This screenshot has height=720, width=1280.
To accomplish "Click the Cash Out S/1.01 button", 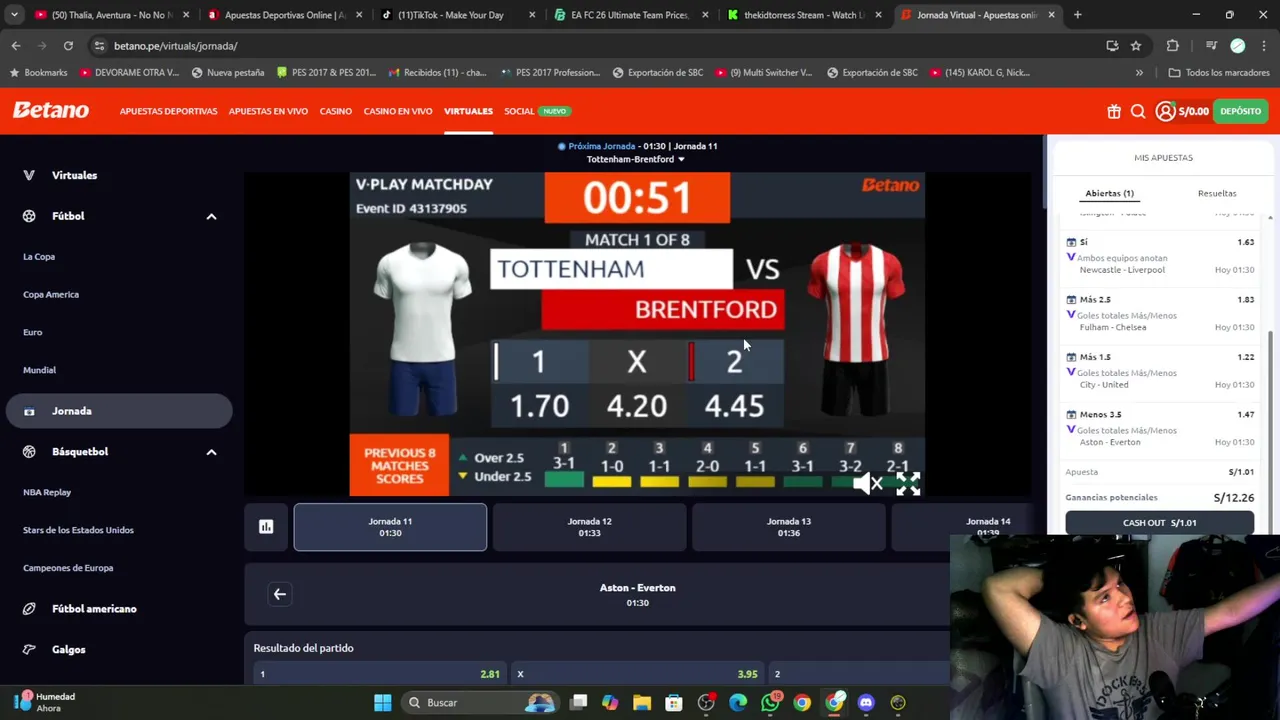I will pos(1159,523).
